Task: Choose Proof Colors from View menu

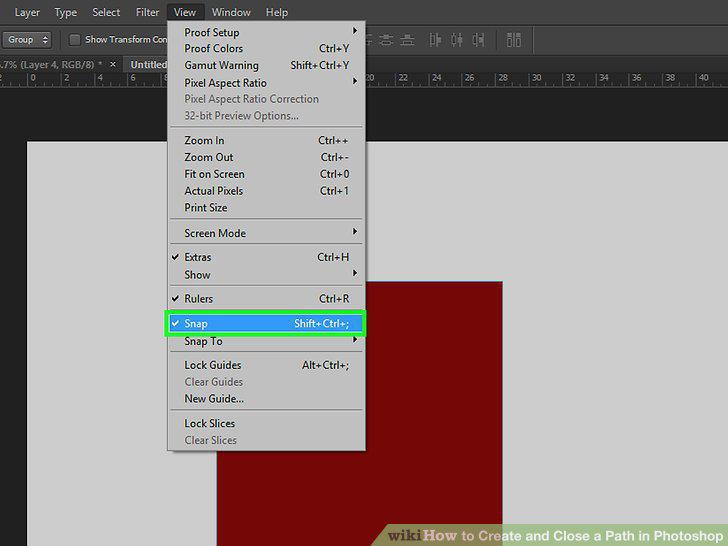Action: click(266, 48)
